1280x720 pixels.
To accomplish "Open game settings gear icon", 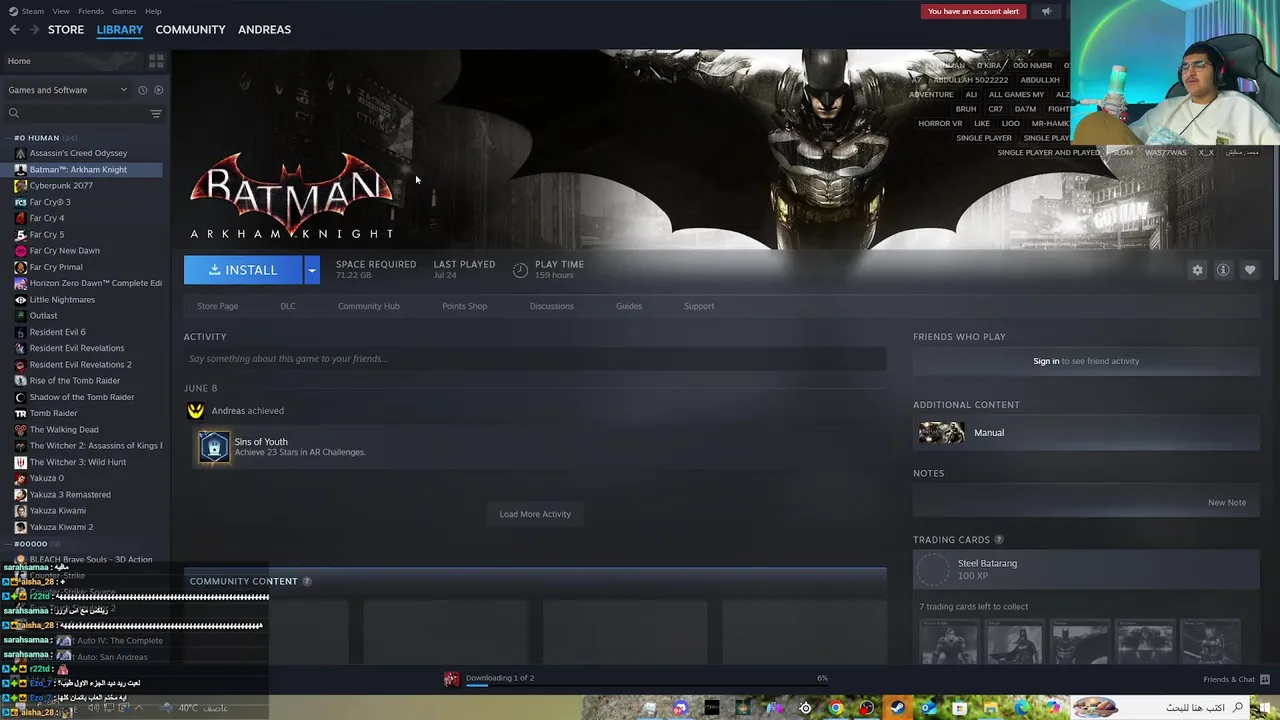I will (x=1197, y=270).
